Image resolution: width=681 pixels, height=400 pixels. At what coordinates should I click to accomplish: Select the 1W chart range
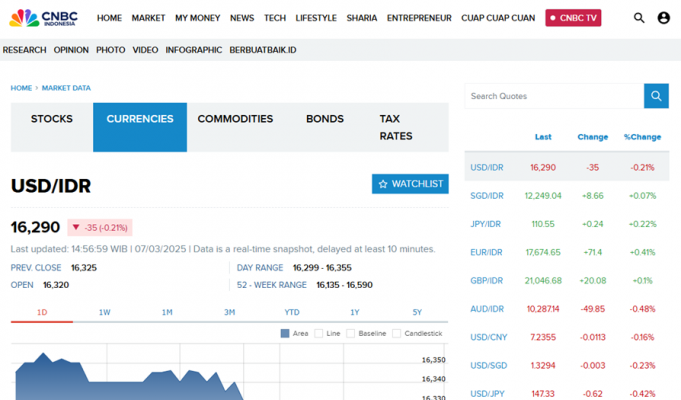(104, 312)
